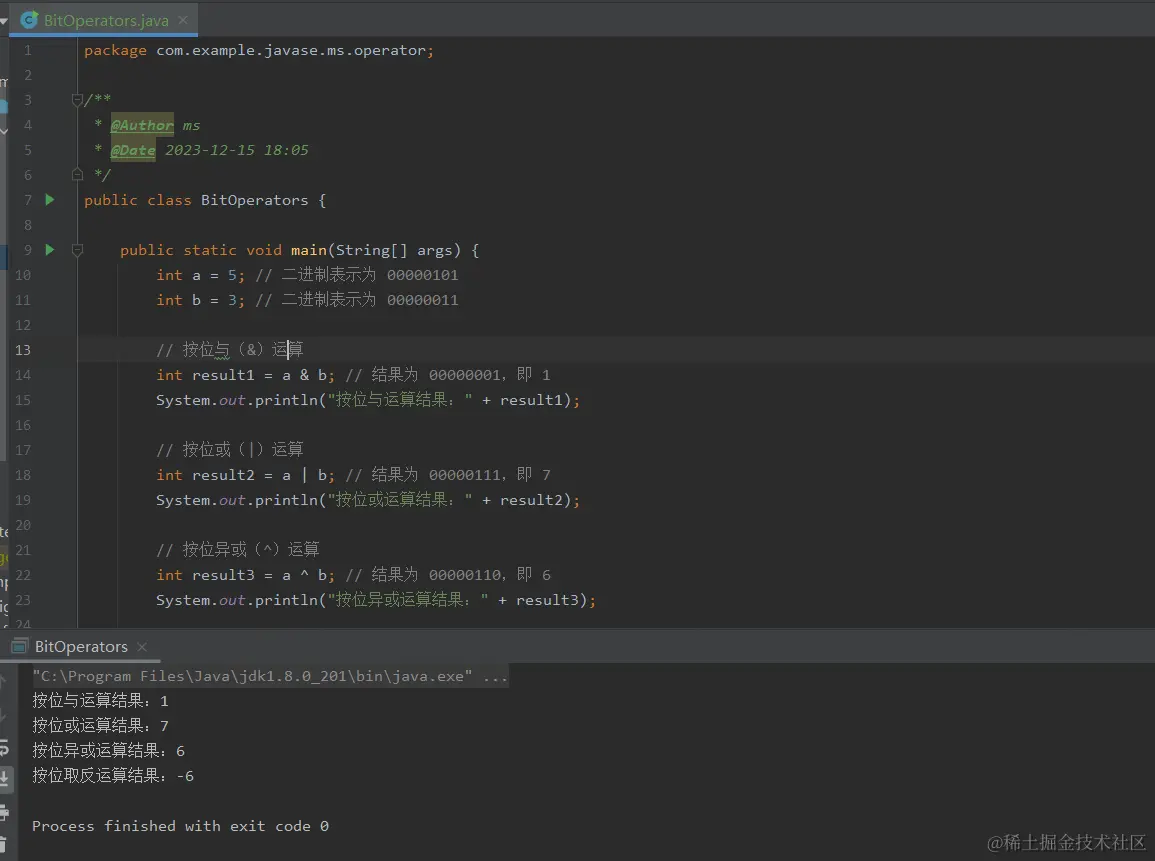Screen dimensions: 1155x861
Task: Run the main method from the gutter arrow
Action: pos(49,250)
